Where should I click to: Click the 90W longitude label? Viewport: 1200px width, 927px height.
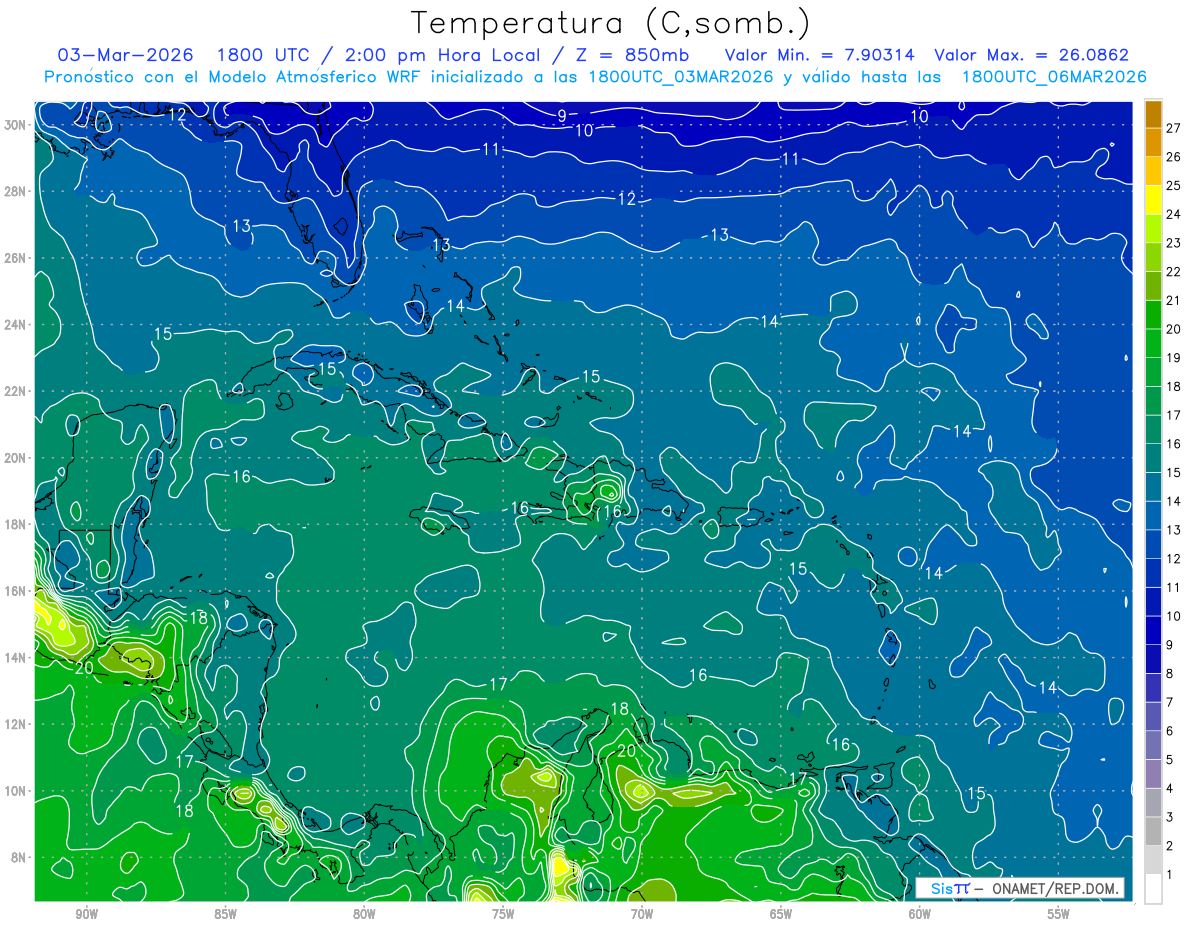(x=86, y=914)
